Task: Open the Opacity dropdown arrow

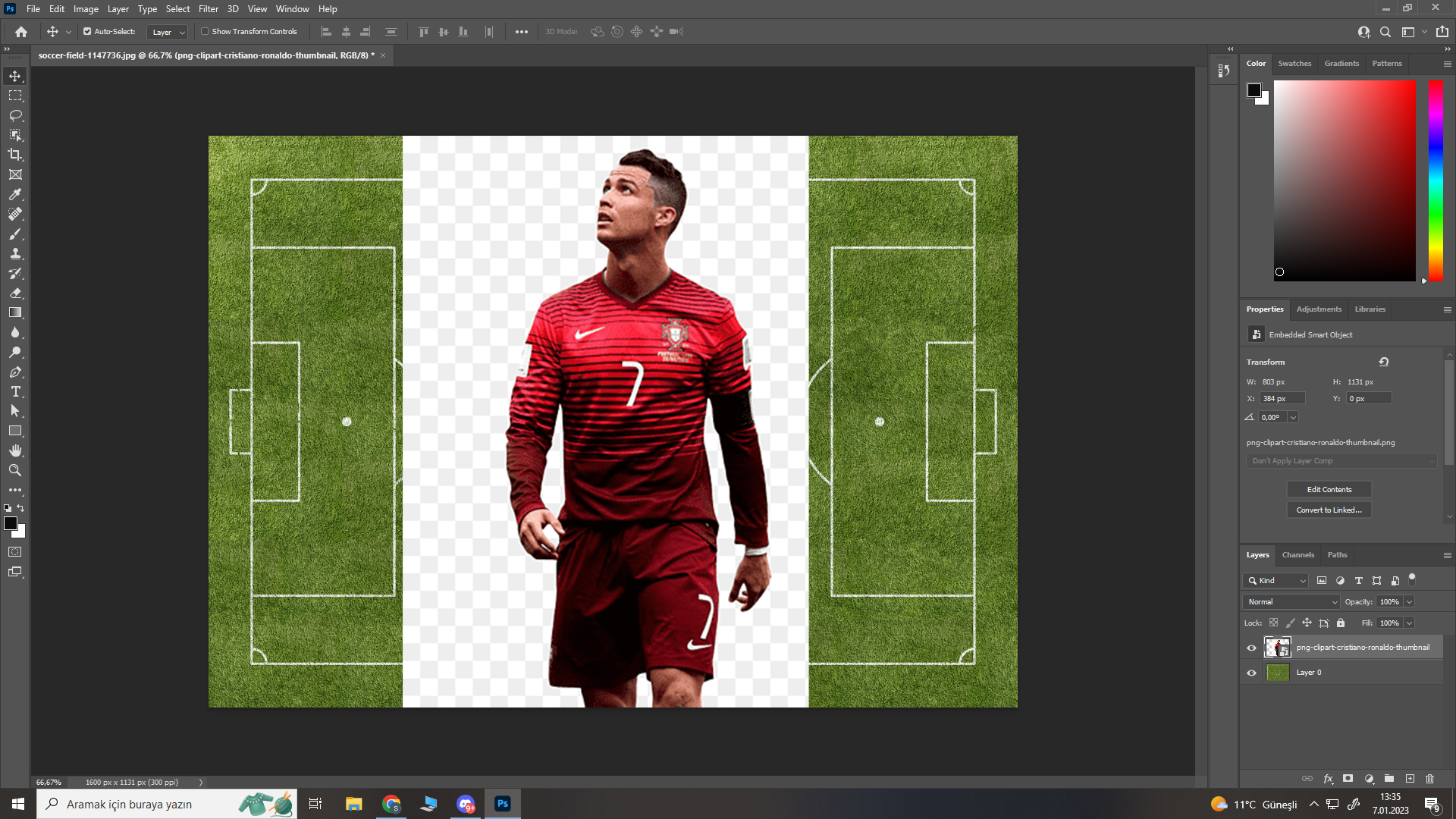Action: click(x=1409, y=601)
